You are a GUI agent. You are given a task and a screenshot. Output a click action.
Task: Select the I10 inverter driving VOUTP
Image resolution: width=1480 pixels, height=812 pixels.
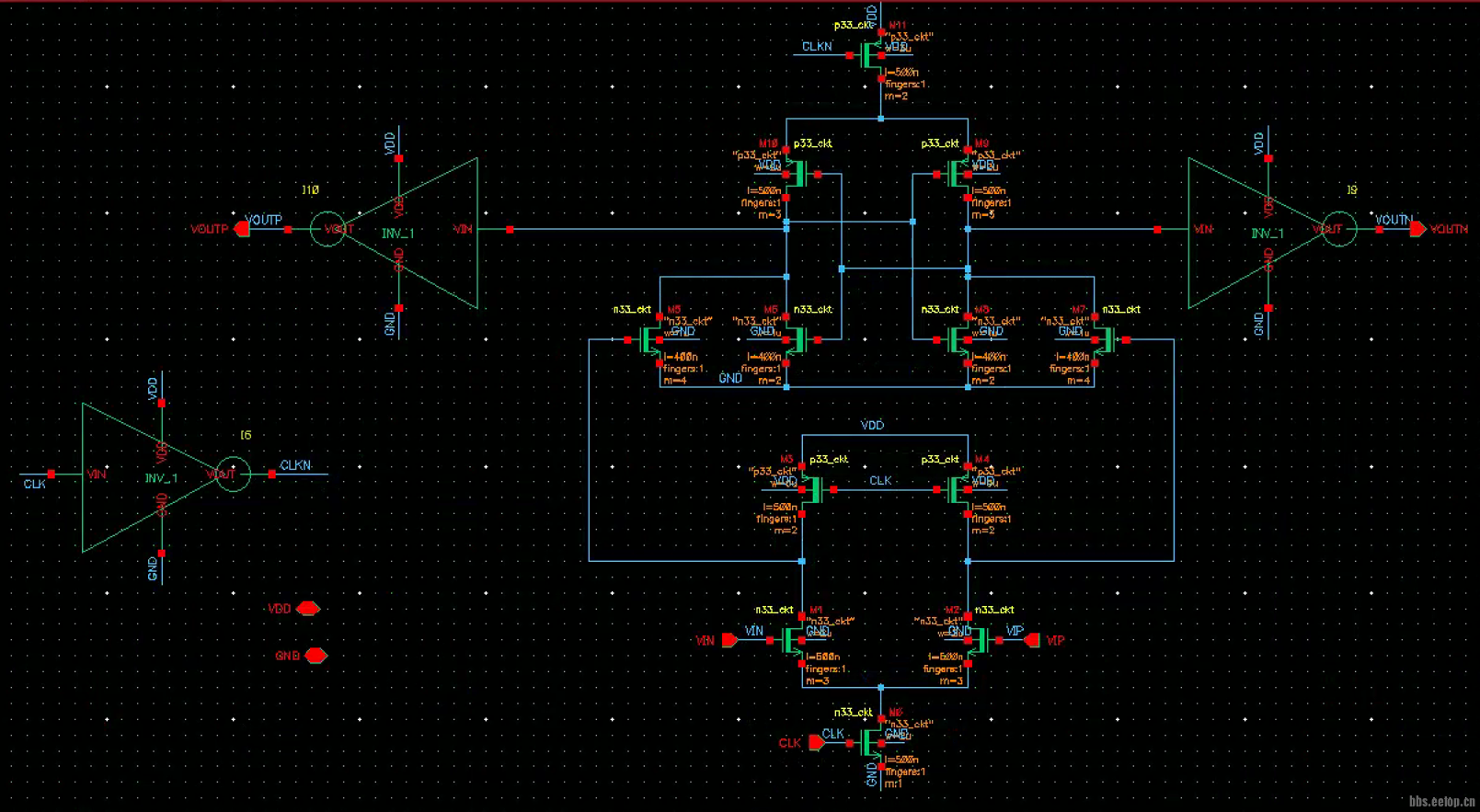pos(414,232)
